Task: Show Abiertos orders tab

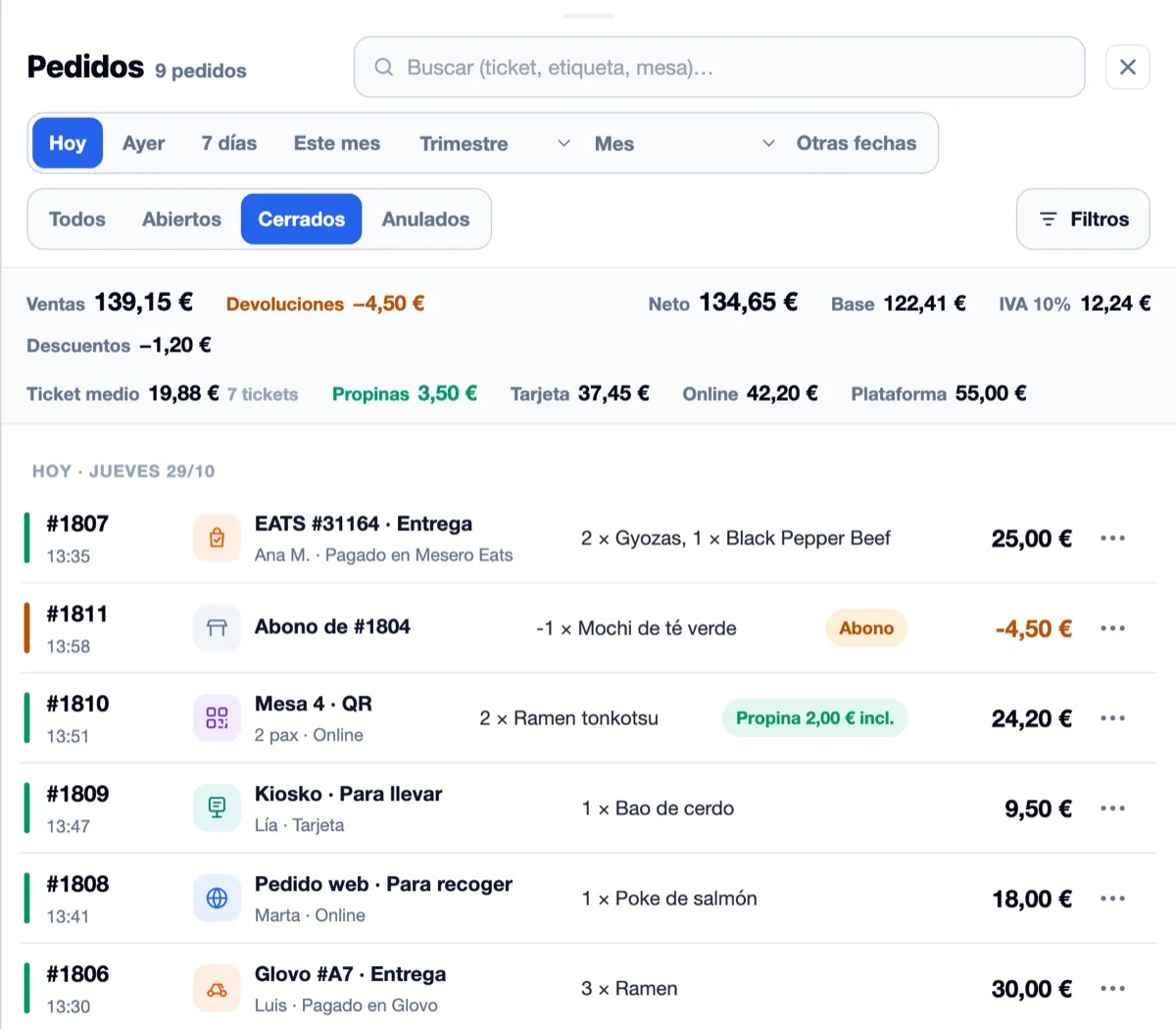Action: (x=181, y=219)
